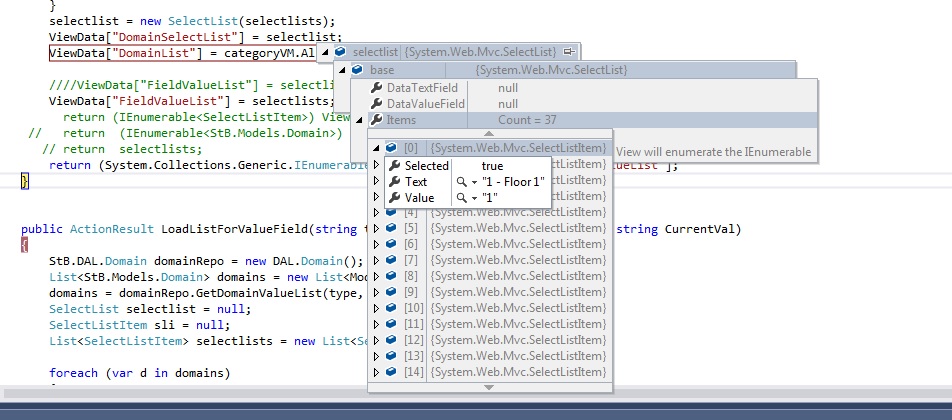Click the cube icon beside selectlist
The image size is (952, 420).
pyautogui.click(x=341, y=52)
